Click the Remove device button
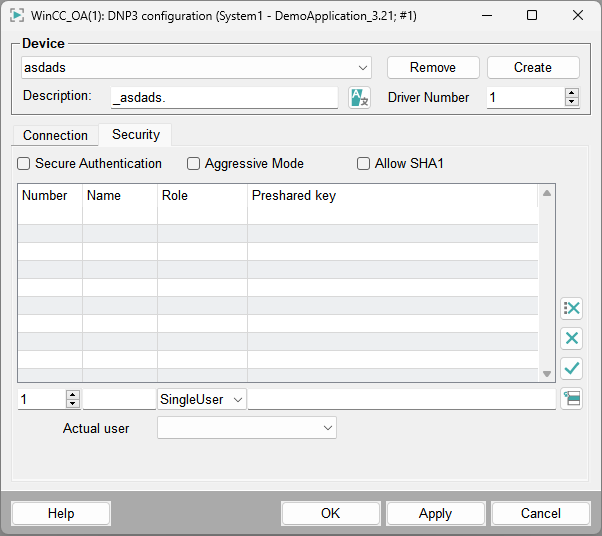This screenshot has width=602, height=536. coord(433,68)
